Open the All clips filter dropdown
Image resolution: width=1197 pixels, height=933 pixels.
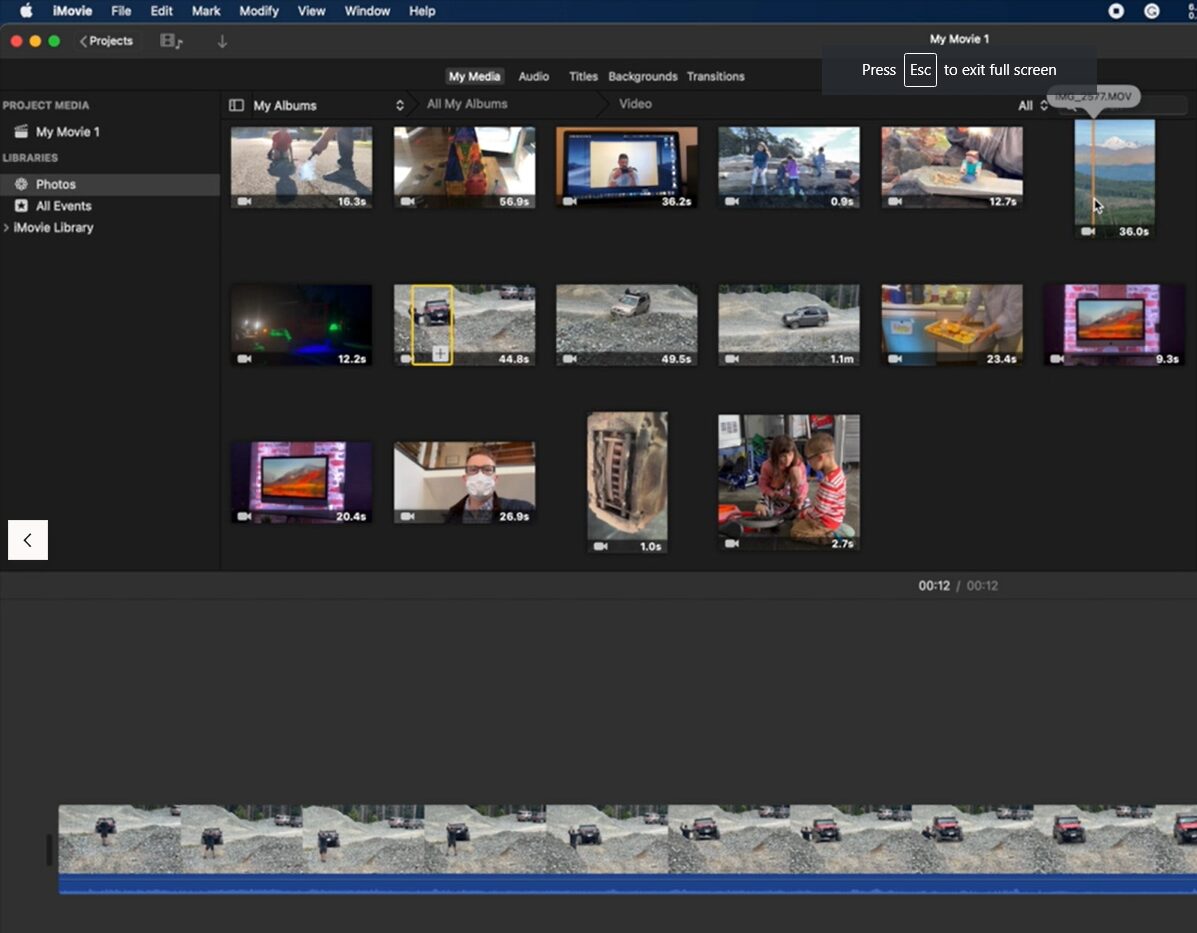pos(1032,105)
